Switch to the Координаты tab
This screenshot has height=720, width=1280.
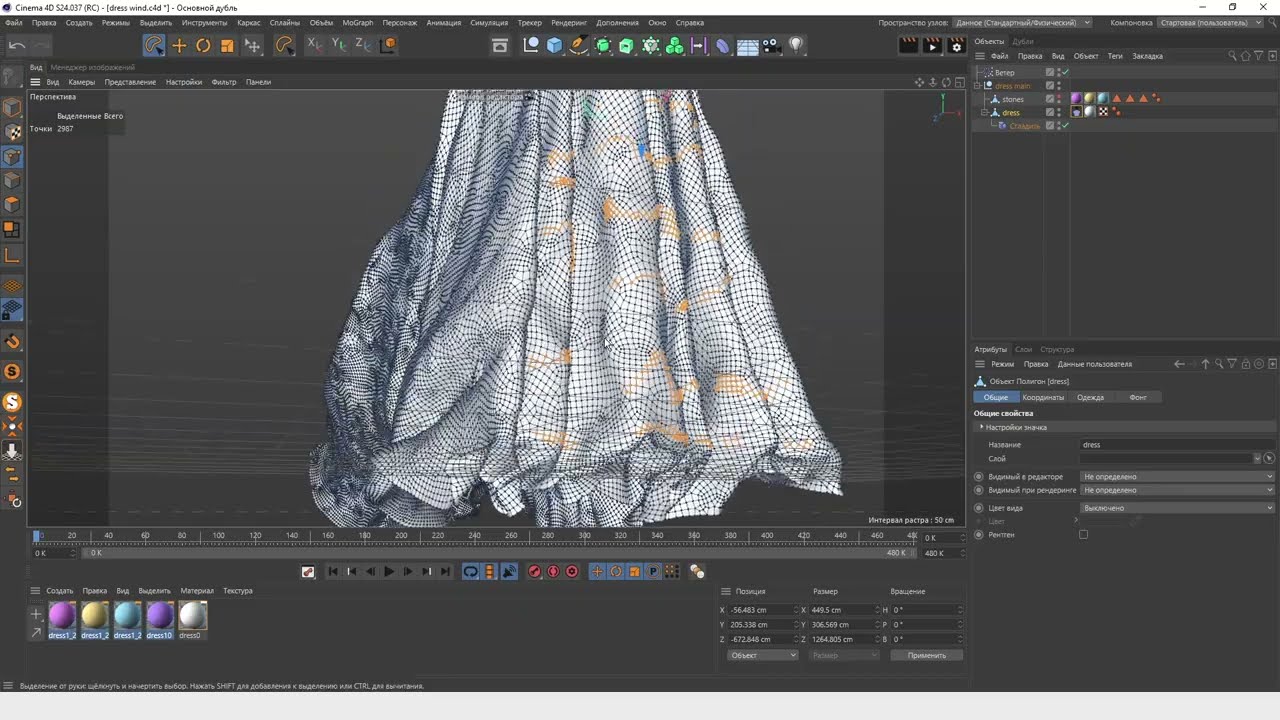point(1043,398)
